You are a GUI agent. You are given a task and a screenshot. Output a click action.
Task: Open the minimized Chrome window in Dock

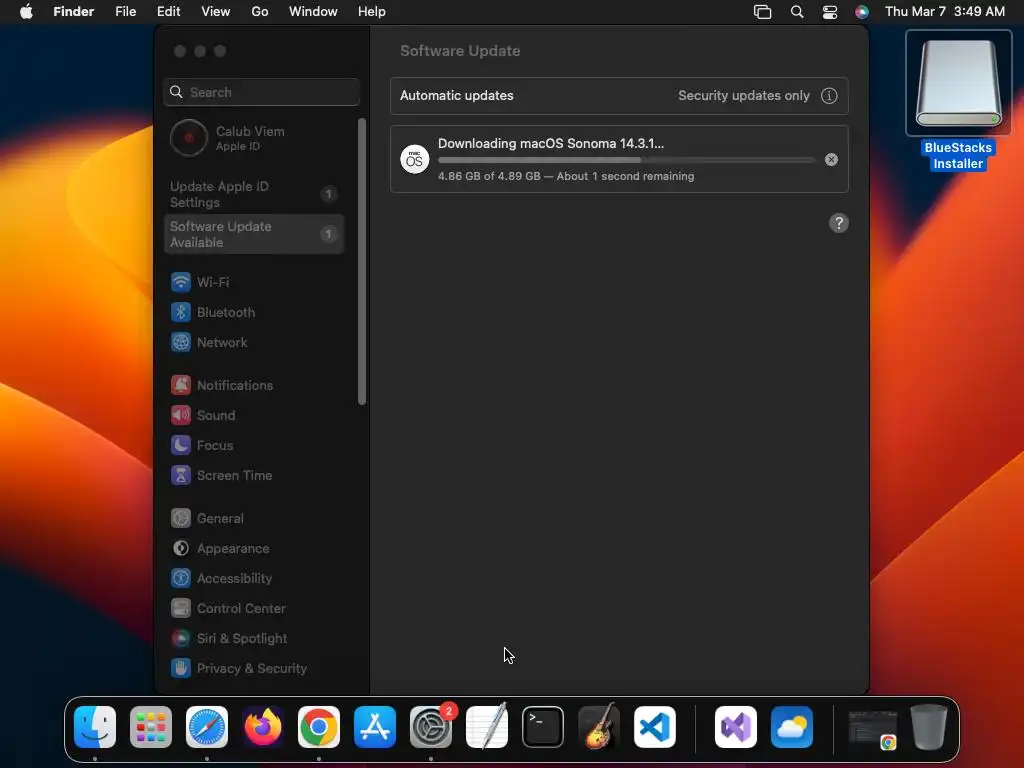tap(873, 728)
